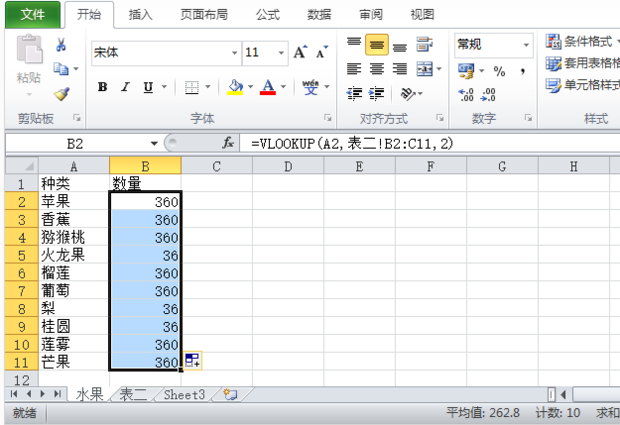Expand the font size dropdown
This screenshot has height=425, width=620.
pos(281,52)
